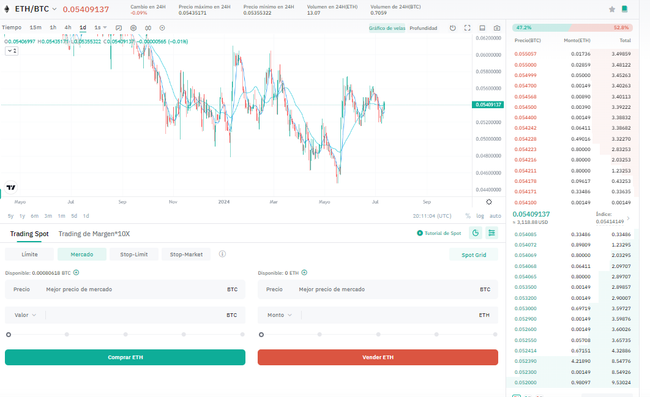Viewport: 650px width, 397px height.
Task: Open the Valor unit dropdown
Action: 25,315
